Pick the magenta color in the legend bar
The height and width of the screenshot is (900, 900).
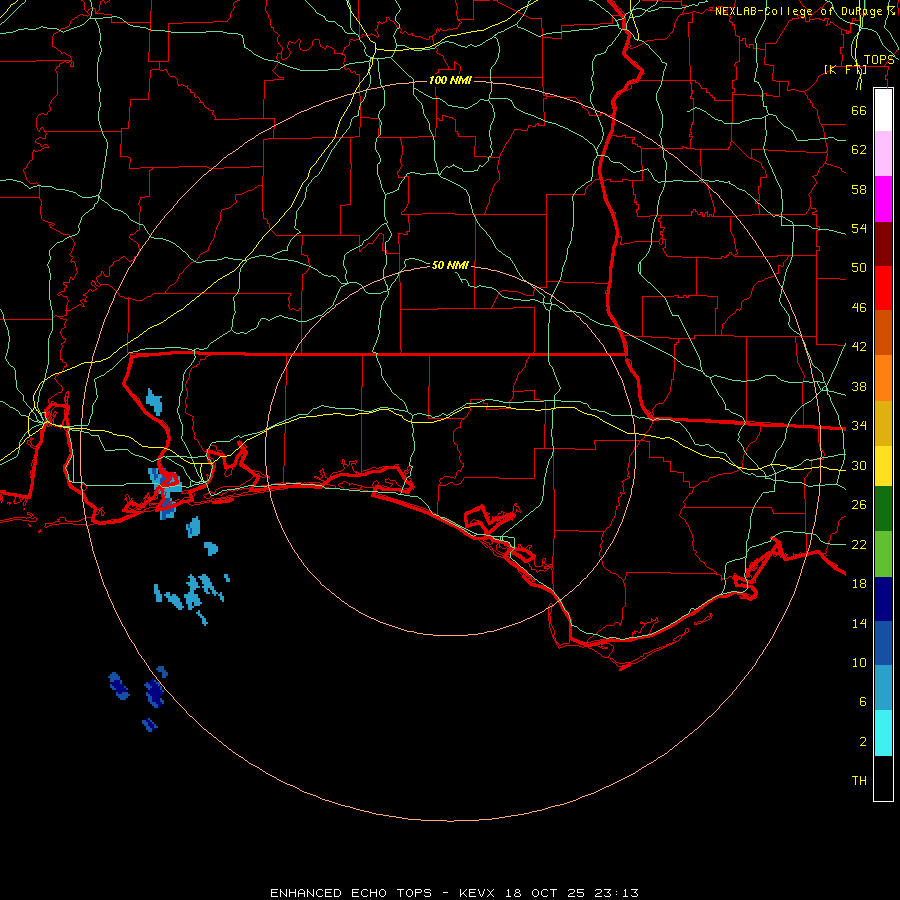[883, 199]
